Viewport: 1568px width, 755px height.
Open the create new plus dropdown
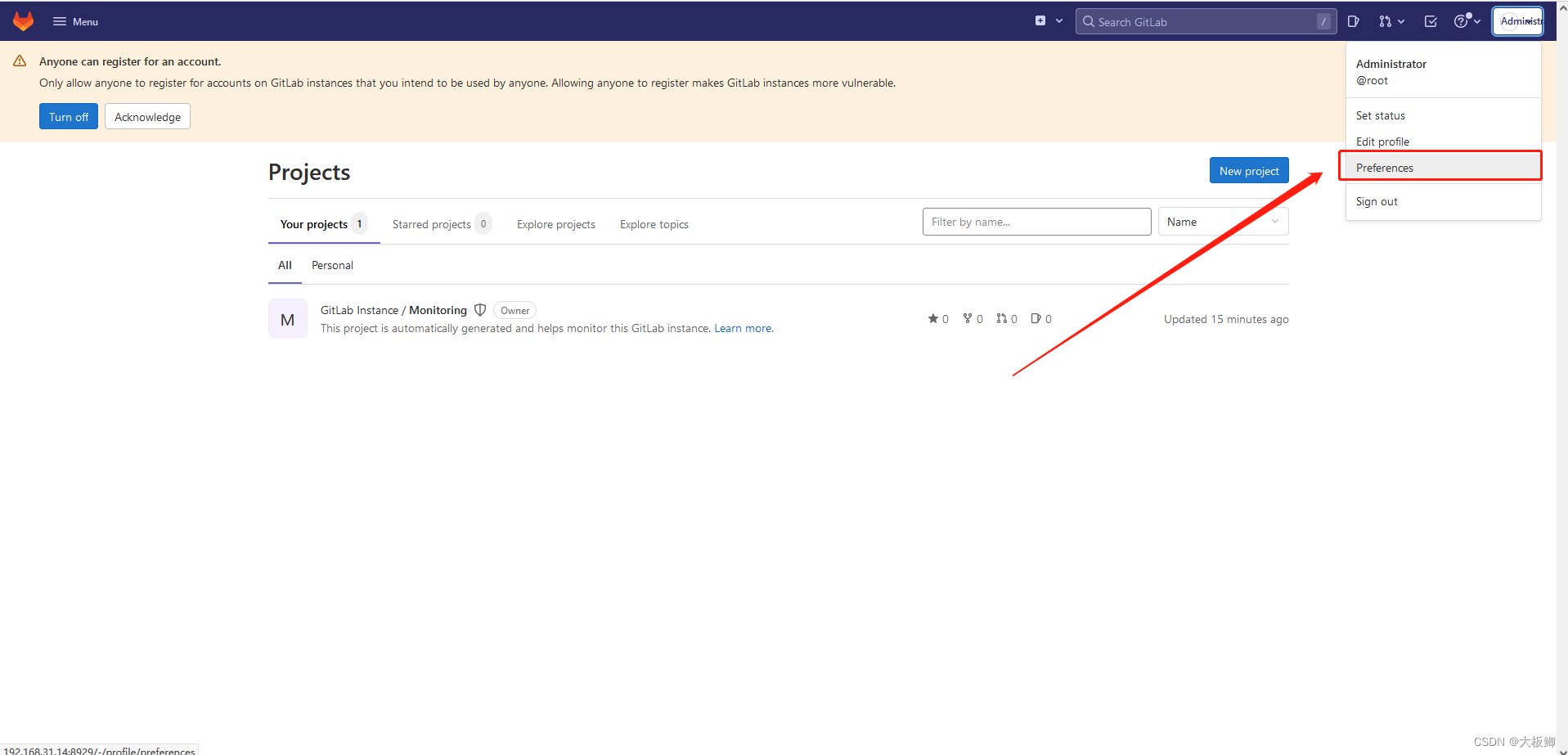pos(1049,21)
